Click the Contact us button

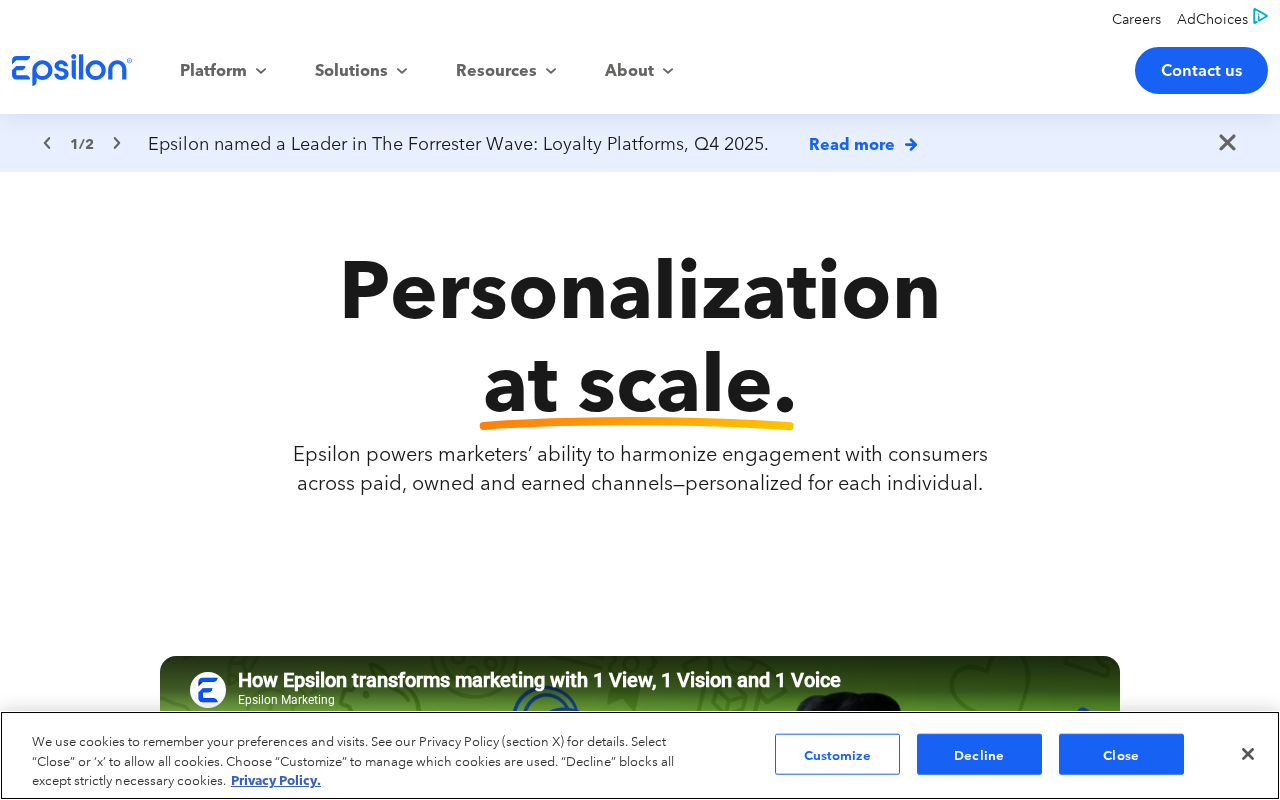click(1201, 70)
